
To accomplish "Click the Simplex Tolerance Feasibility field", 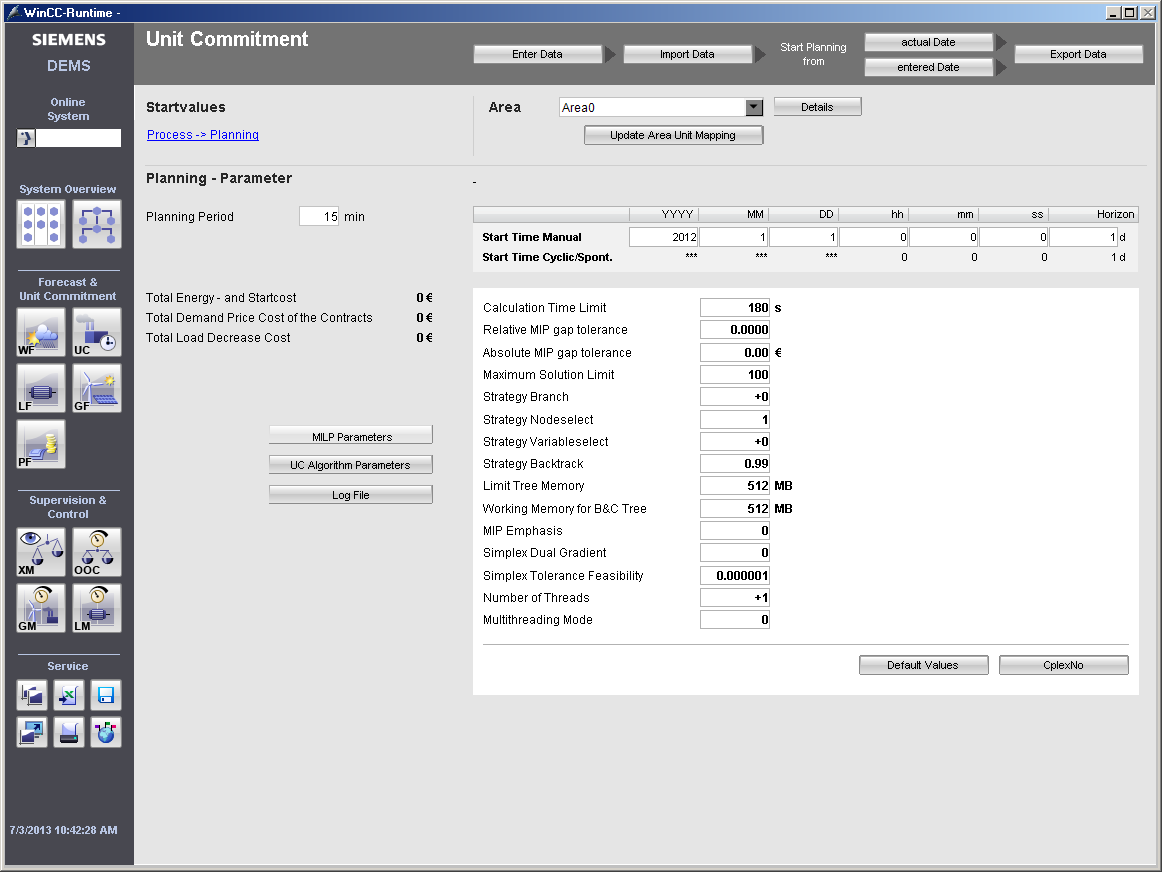I will (735, 576).
